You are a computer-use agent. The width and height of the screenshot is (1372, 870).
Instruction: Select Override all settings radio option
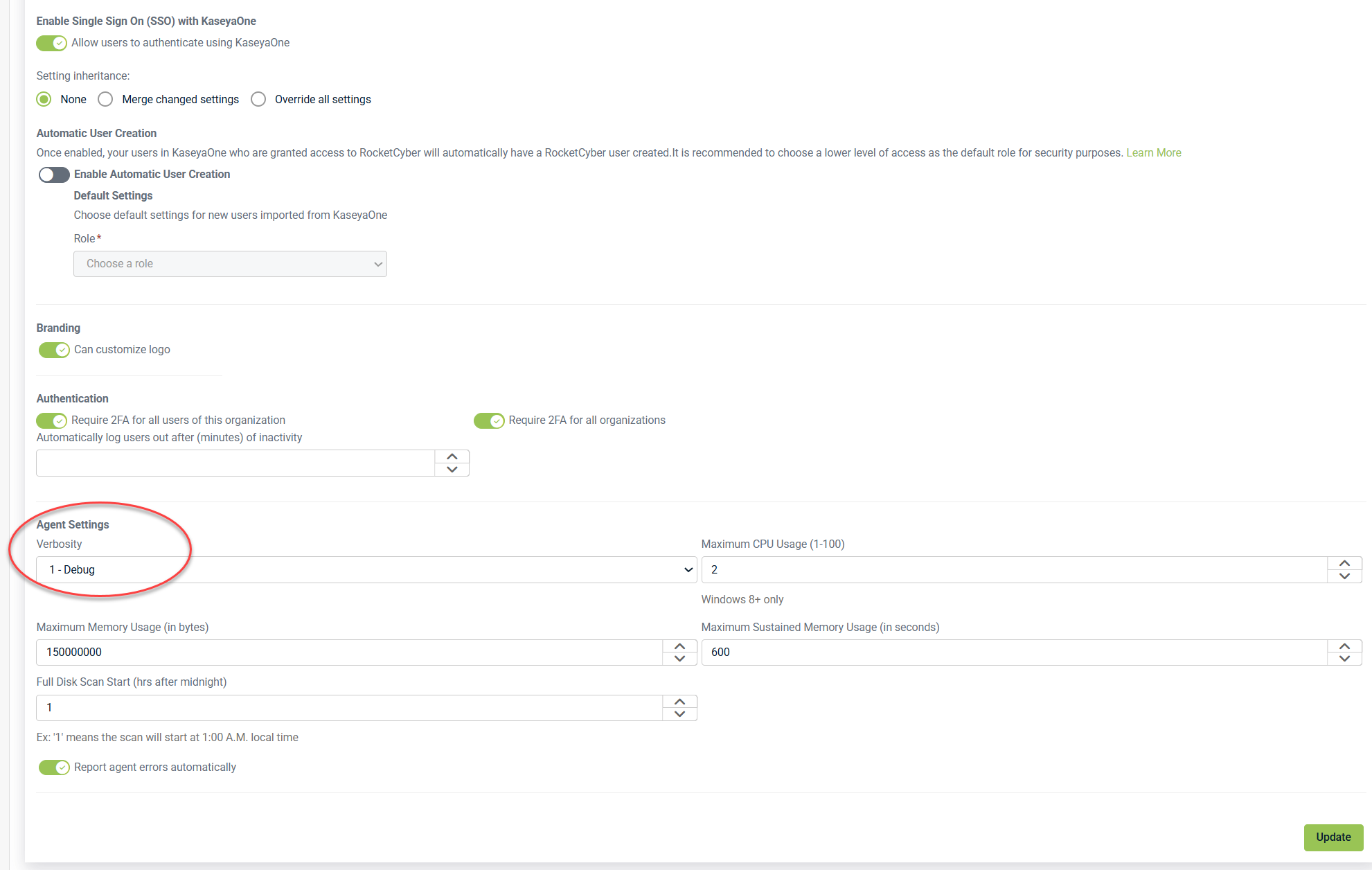pos(258,99)
